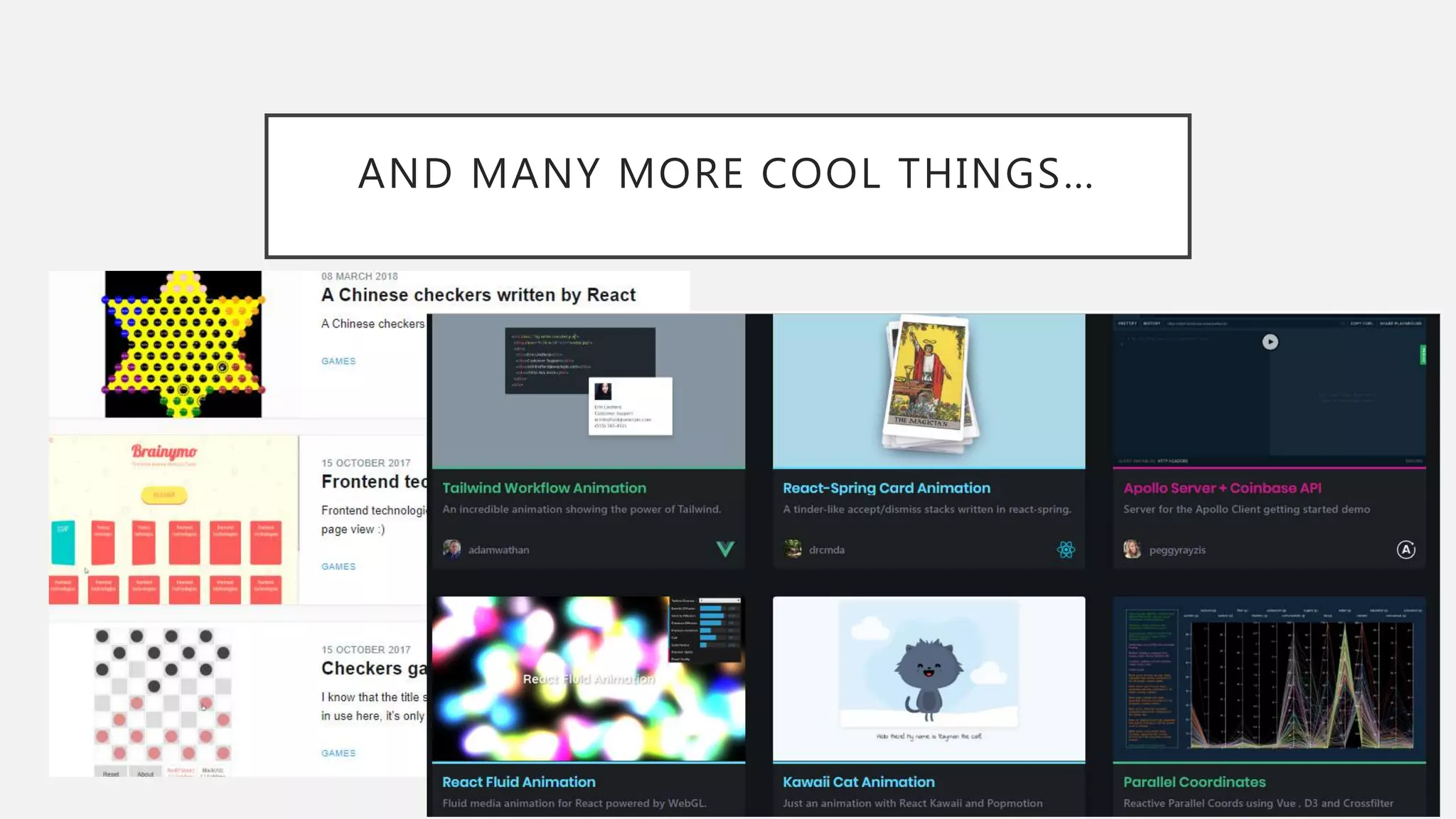Open Apollo Server + Coinbase API title
The width and height of the screenshot is (1456, 819).
click(x=1222, y=488)
